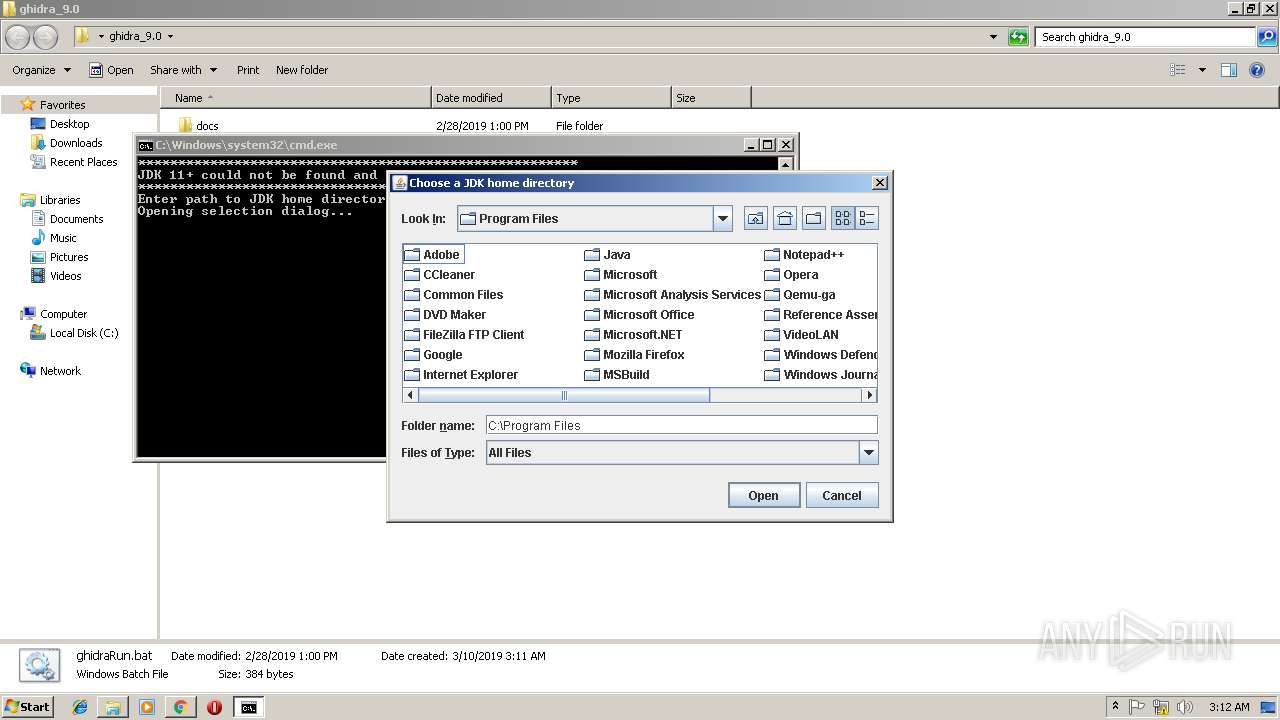Open Videos library

click(56, 276)
